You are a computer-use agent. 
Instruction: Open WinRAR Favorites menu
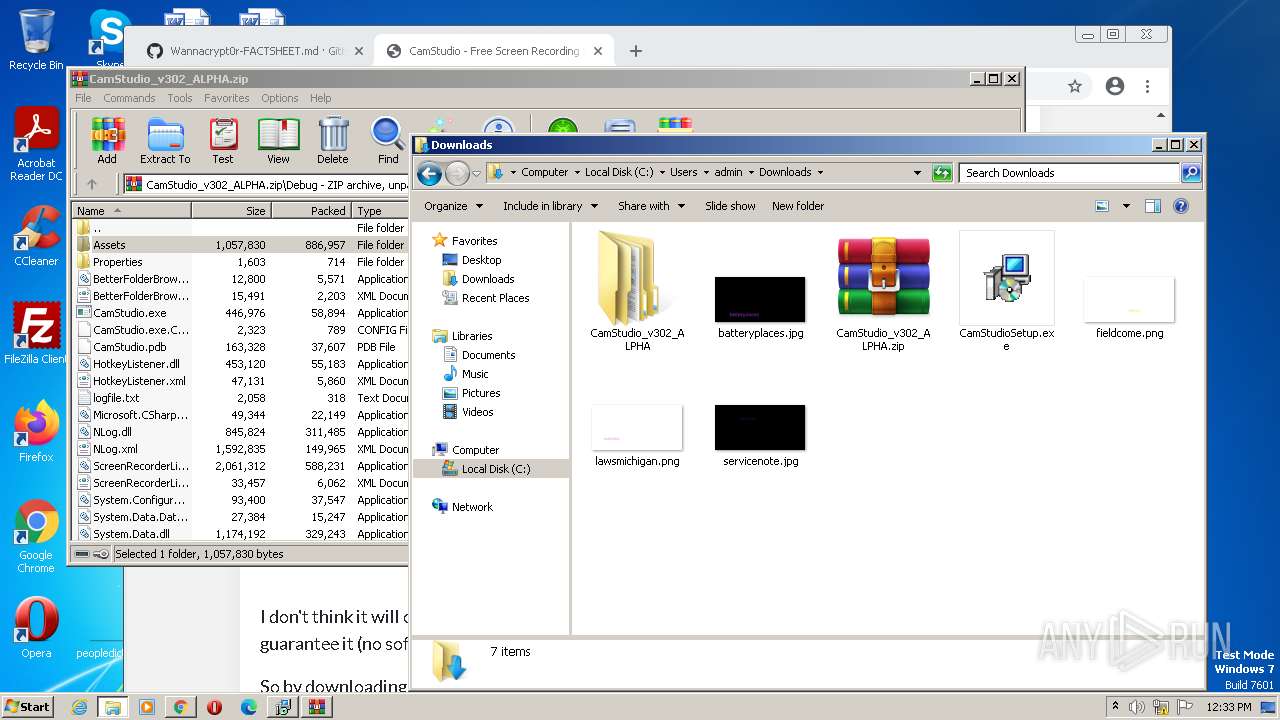point(227,98)
